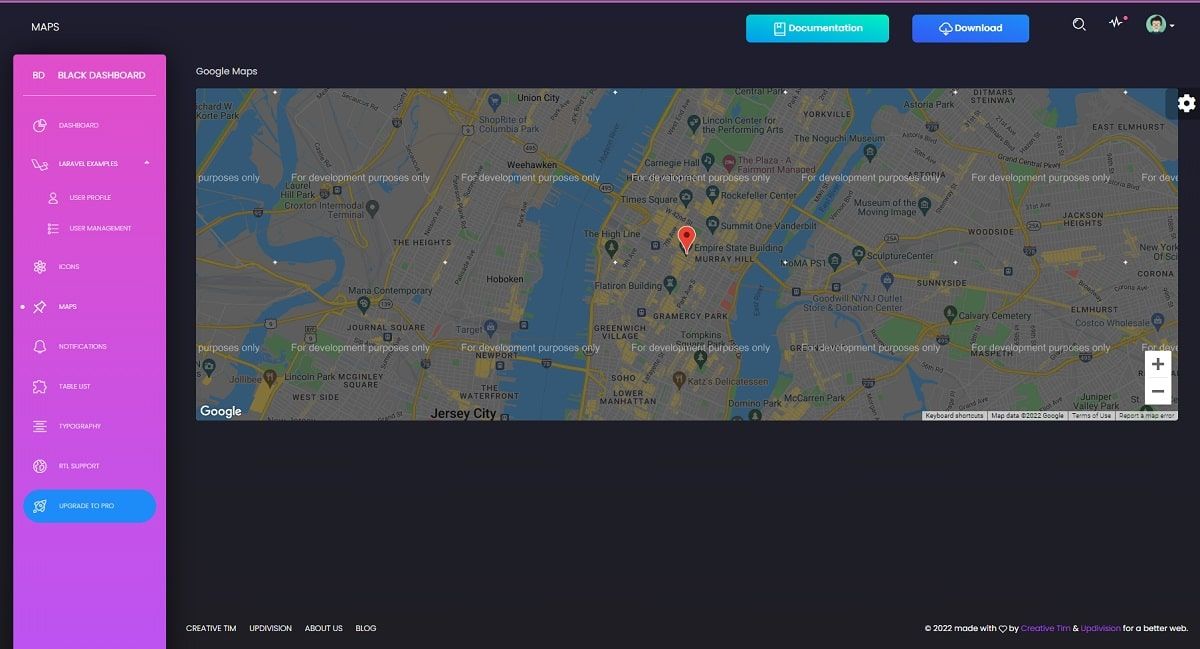Image resolution: width=1200 pixels, height=649 pixels.
Task: Click the Times Square map marker
Action: coord(686,197)
